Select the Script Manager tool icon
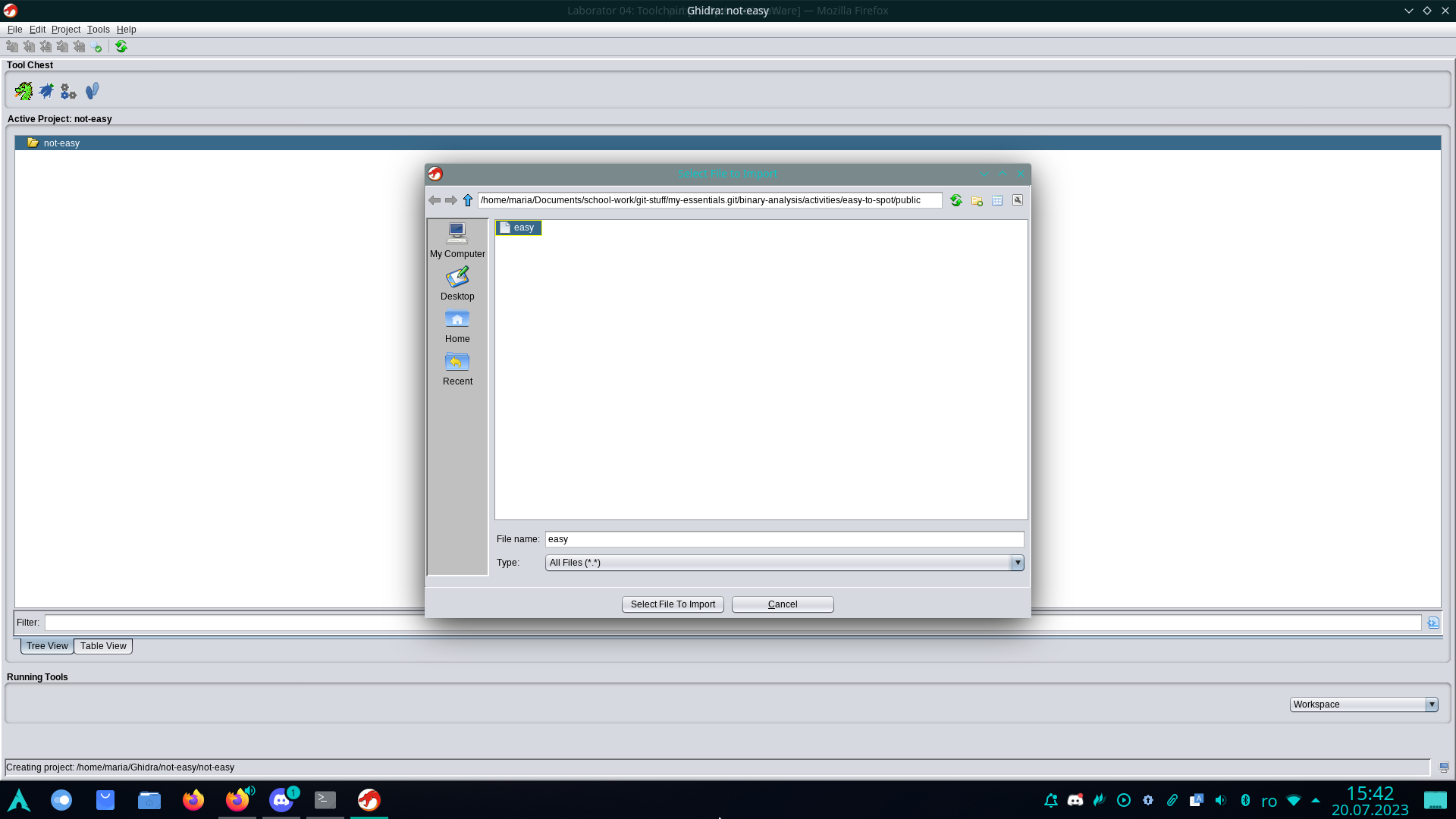 click(x=68, y=91)
